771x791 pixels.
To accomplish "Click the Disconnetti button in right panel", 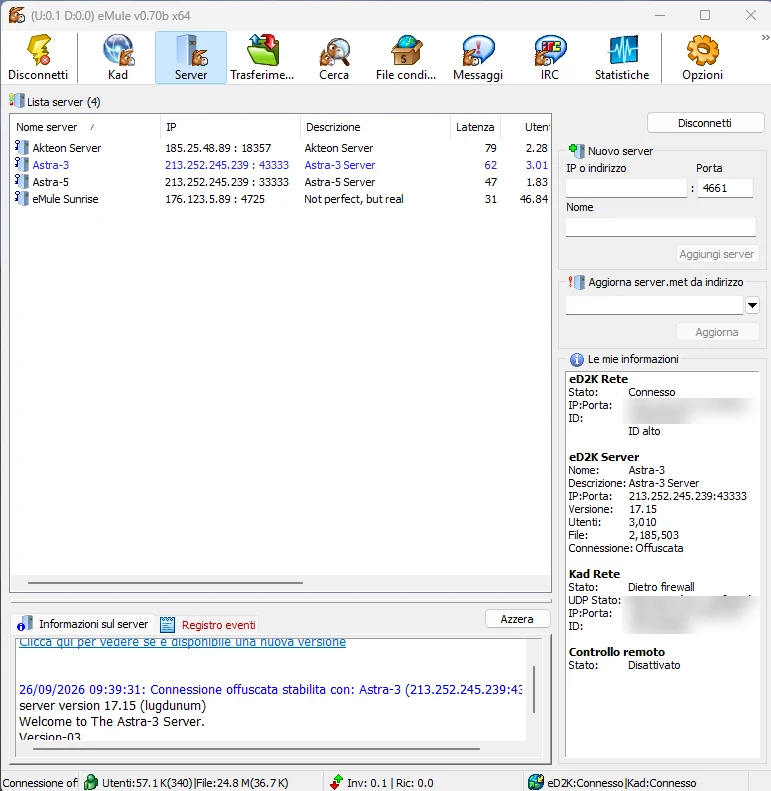I will point(705,123).
